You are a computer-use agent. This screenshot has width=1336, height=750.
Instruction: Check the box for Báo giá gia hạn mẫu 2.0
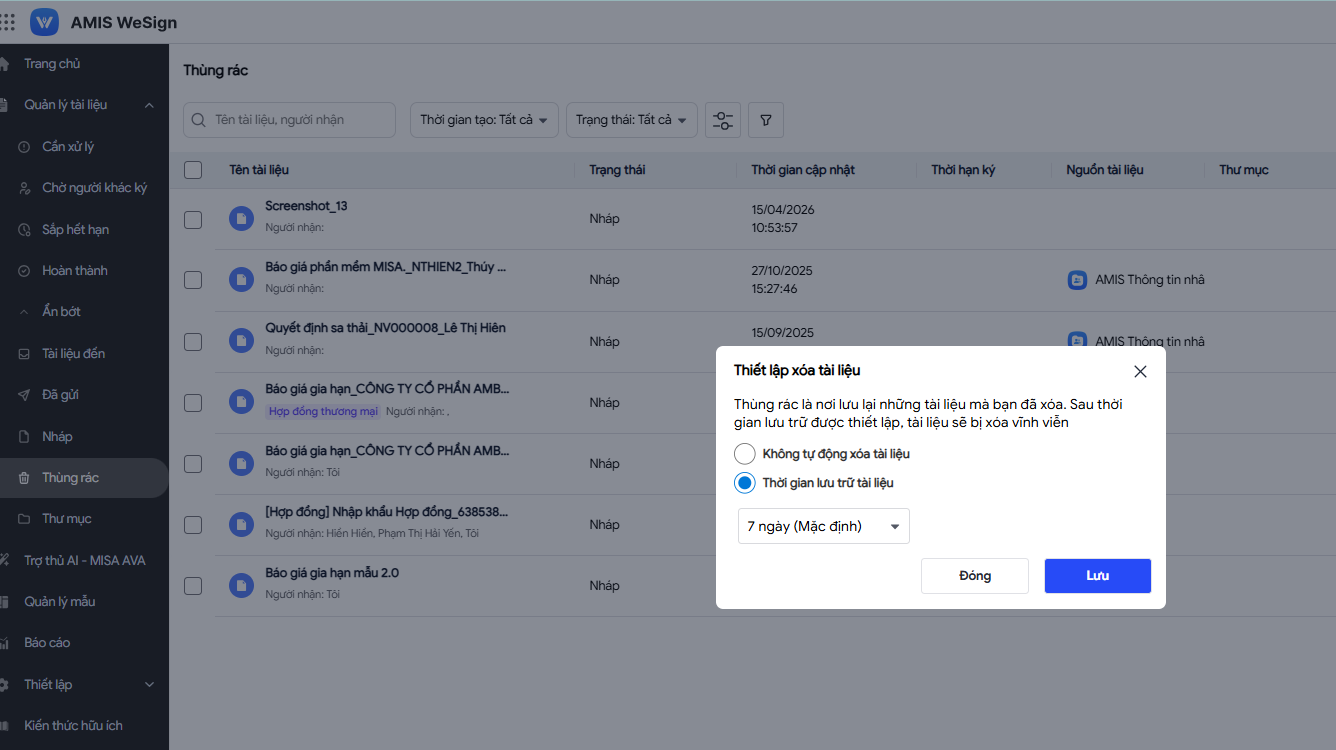click(193, 586)
